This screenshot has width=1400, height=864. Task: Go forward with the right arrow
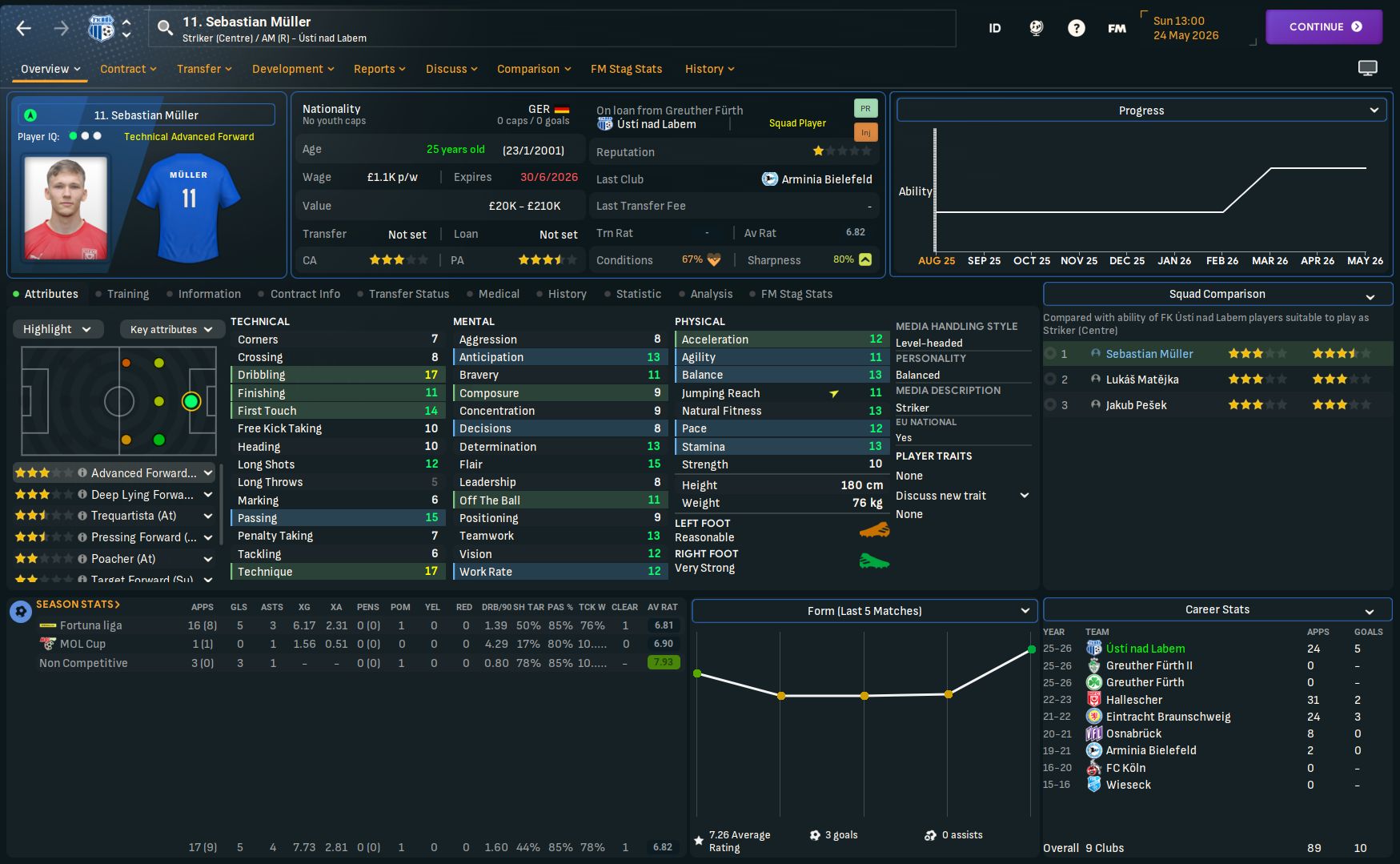(x=62, y=29)
